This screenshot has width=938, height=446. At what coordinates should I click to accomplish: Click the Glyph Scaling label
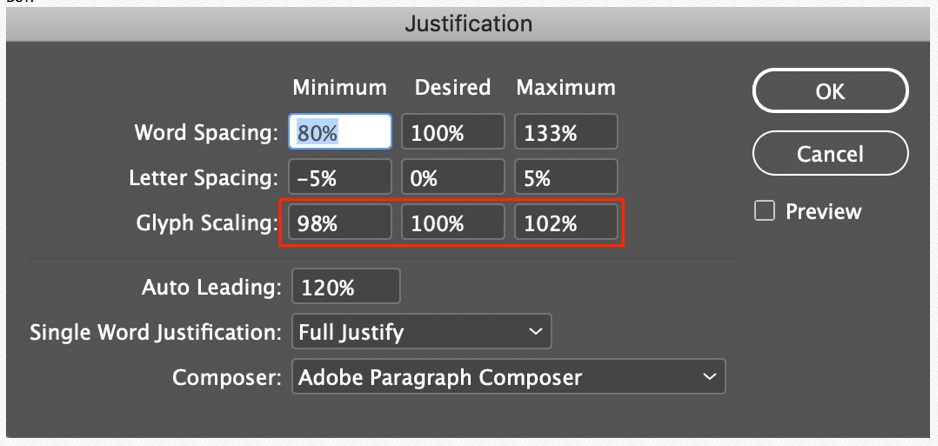(x=207, y=224)
